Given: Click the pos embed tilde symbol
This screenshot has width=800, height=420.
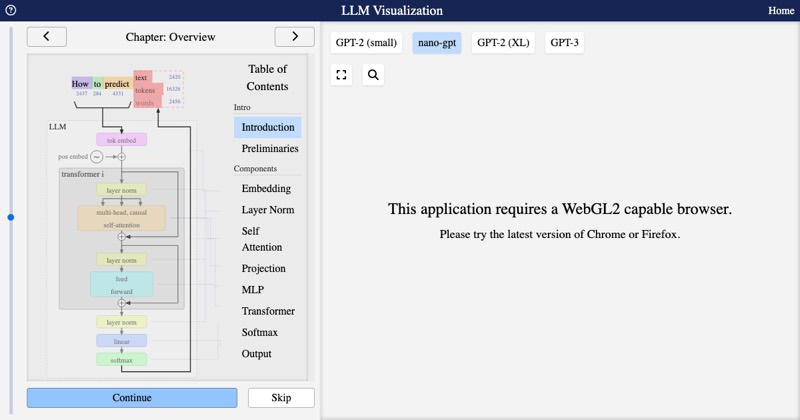Looking at the screenshot, I should [x=96, y=157].
